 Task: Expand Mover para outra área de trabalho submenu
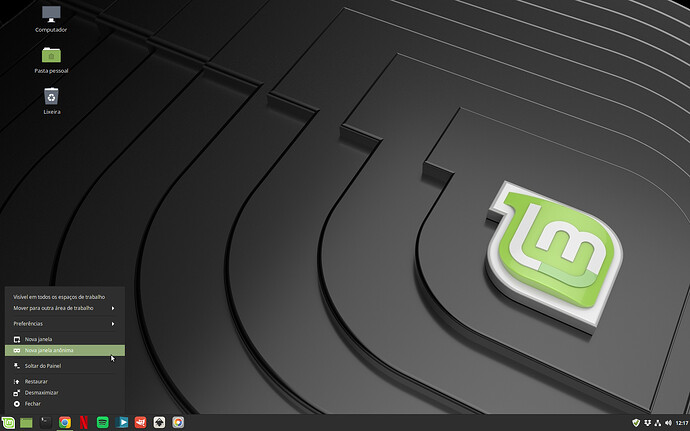click(65, 308)
